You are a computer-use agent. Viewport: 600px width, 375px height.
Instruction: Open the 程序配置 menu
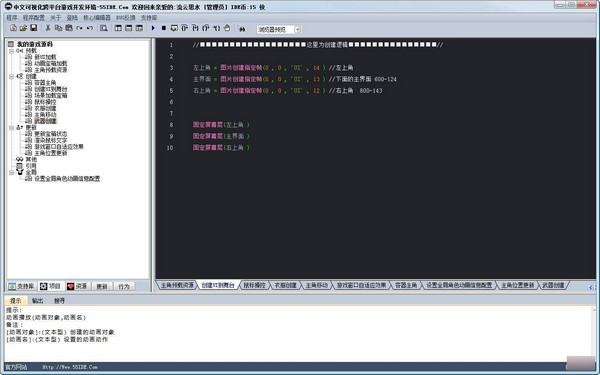point(34,18)
